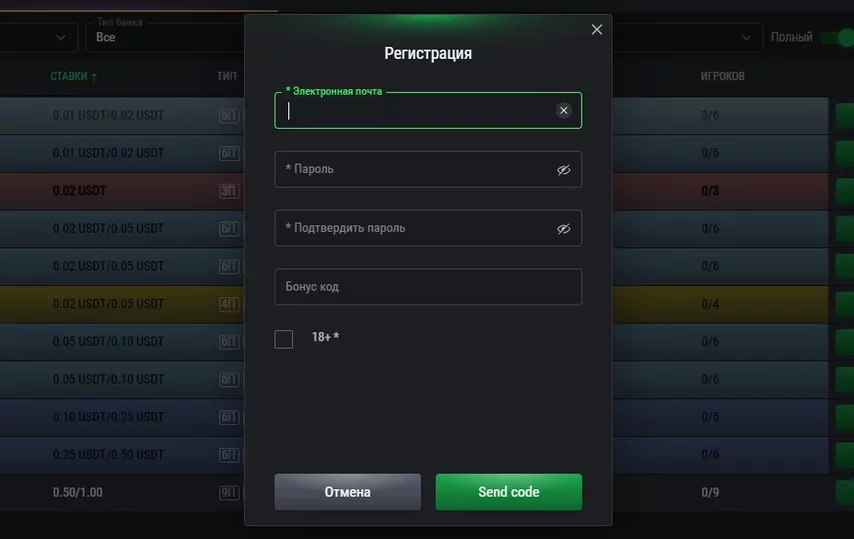Image resolution: width=854 pixels, height=539 pixels.
Task: Expand the dropdown chevron left of Тип банка
Action: click(x=62, y=37)
